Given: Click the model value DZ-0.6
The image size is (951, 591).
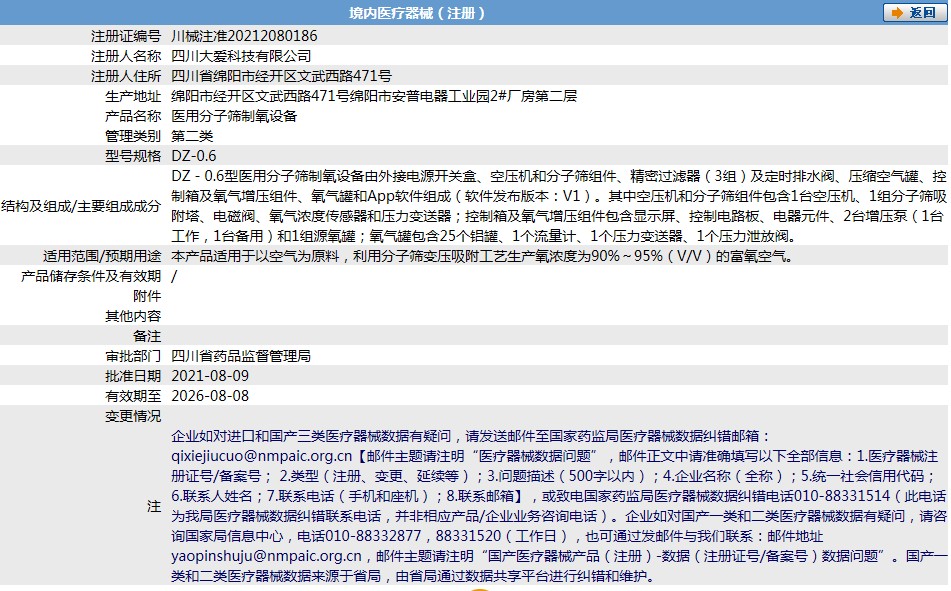Looking at the screenshot, I should [193, 156].
